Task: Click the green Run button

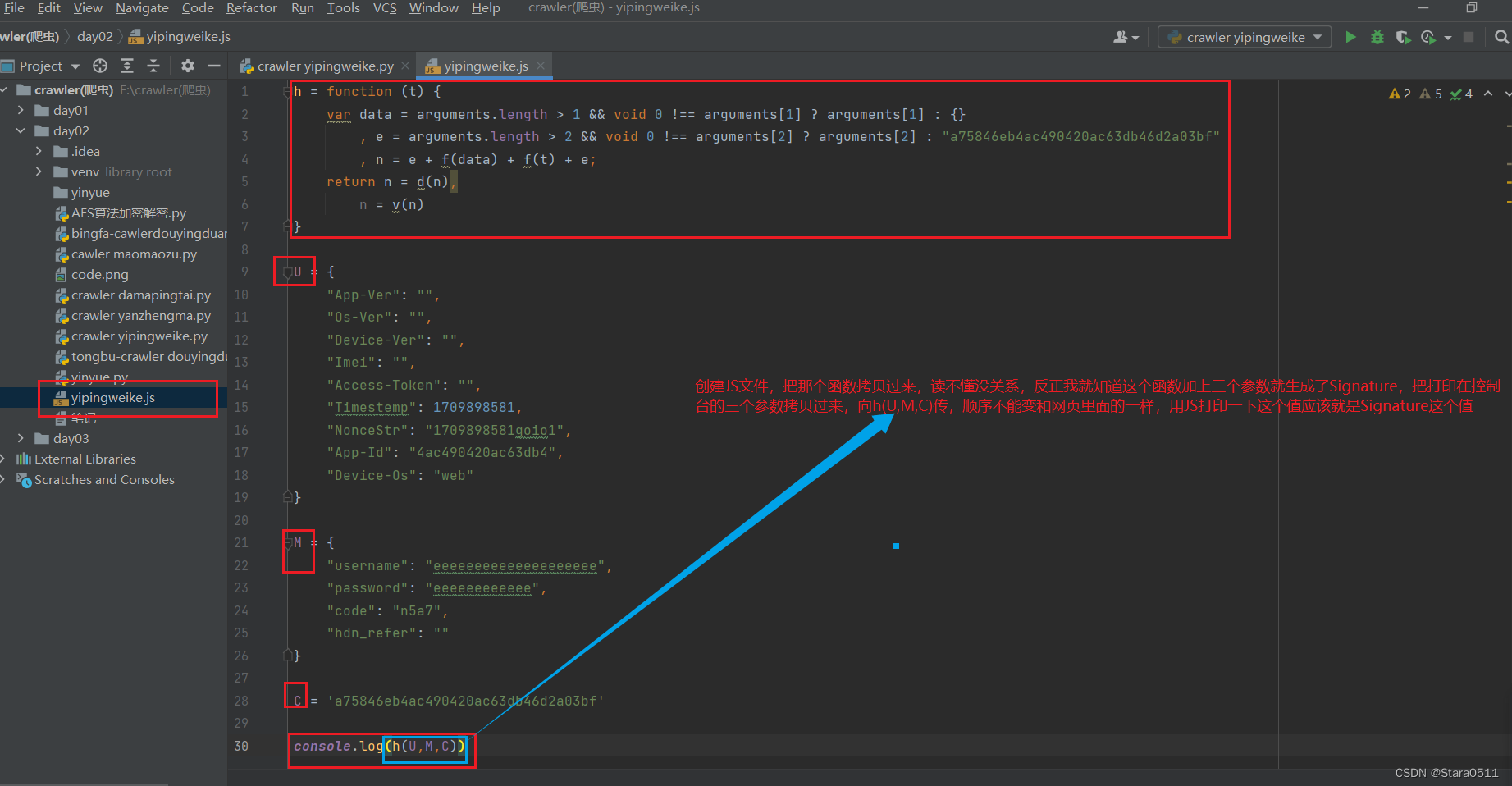Action: (1350, 37)
